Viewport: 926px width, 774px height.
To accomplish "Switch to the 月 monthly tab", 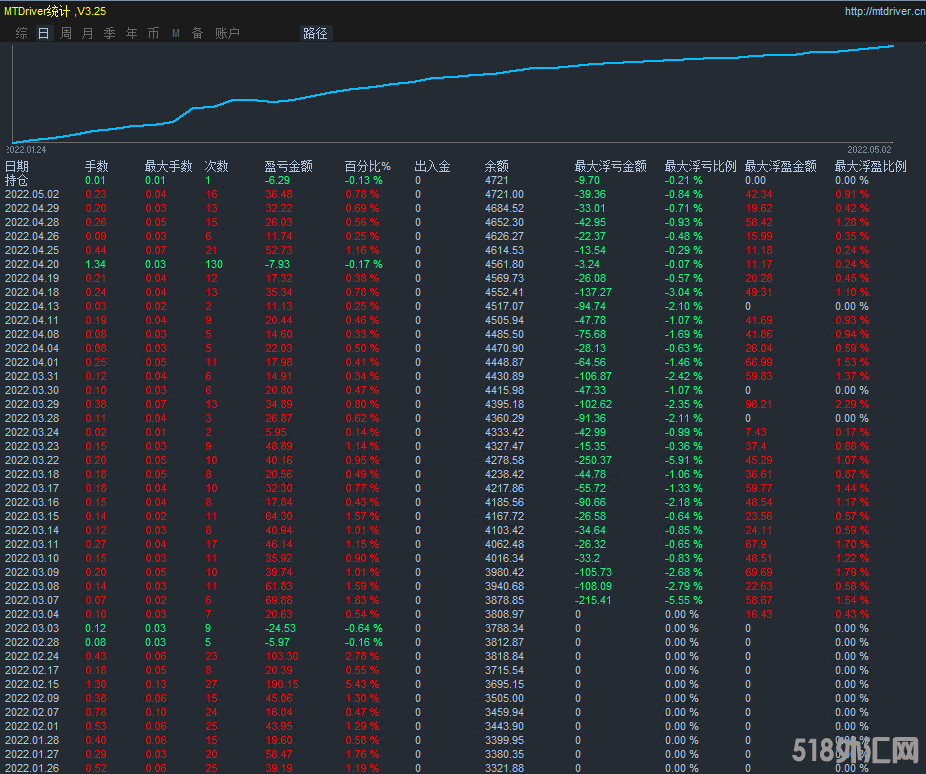I will [x=88, y=33].
